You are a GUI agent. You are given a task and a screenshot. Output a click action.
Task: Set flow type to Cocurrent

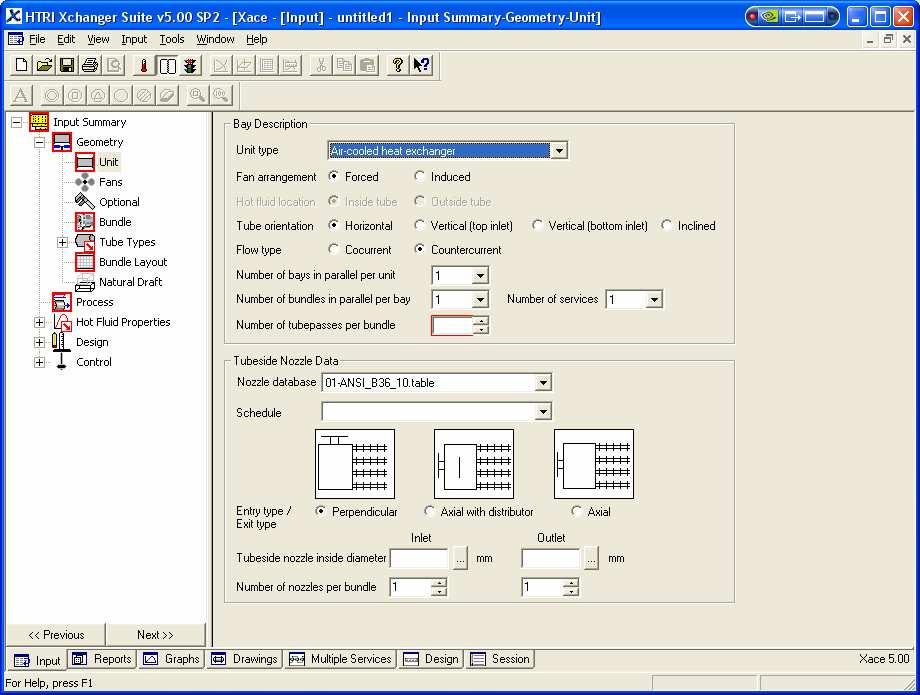[x=334, y=249]
